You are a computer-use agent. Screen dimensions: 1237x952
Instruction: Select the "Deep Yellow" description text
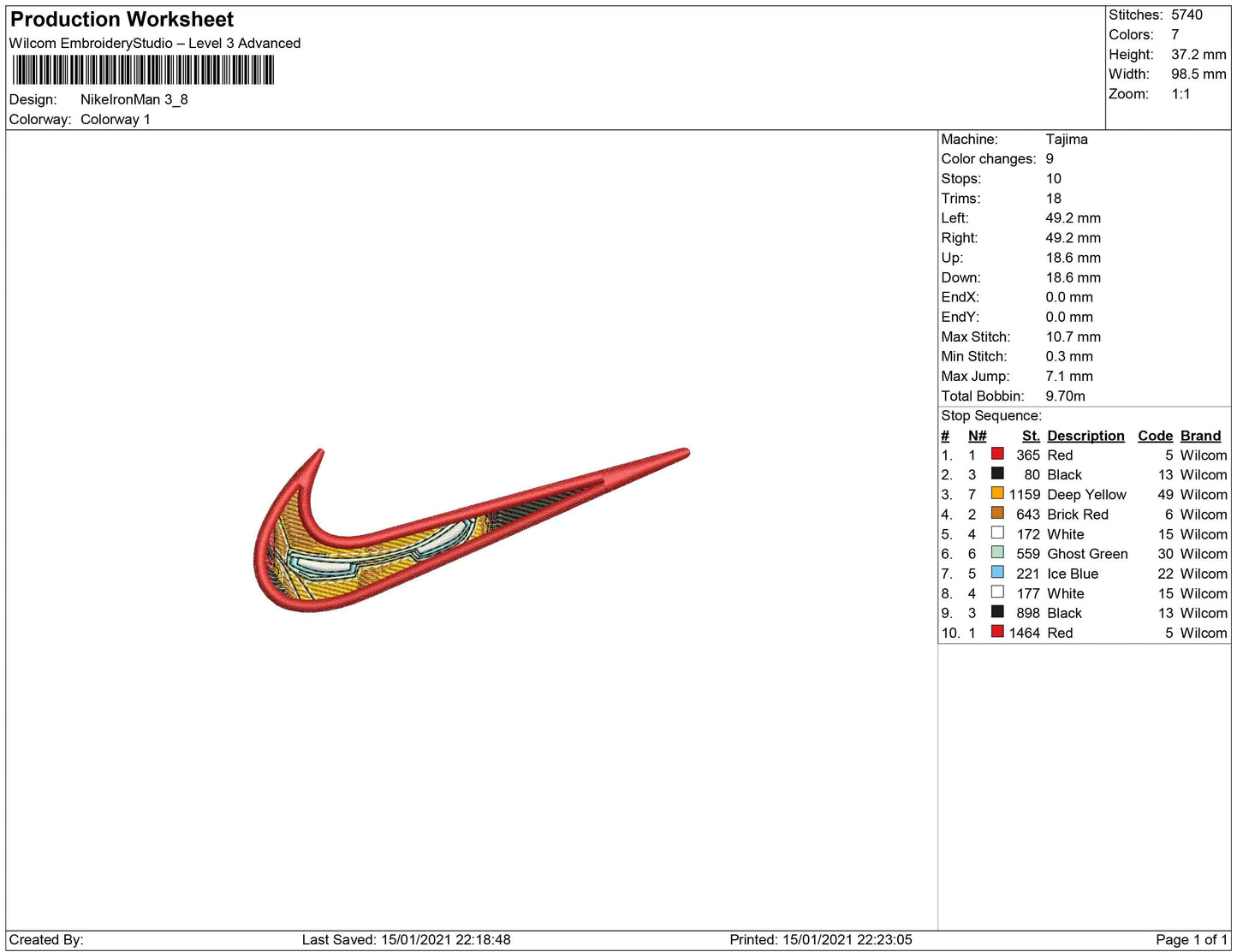(1086, 495)
